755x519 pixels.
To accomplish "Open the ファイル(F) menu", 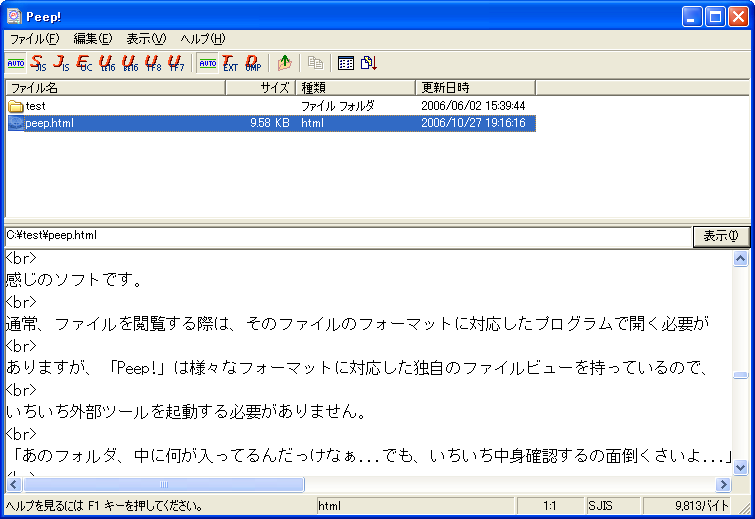I will (35, 39).
